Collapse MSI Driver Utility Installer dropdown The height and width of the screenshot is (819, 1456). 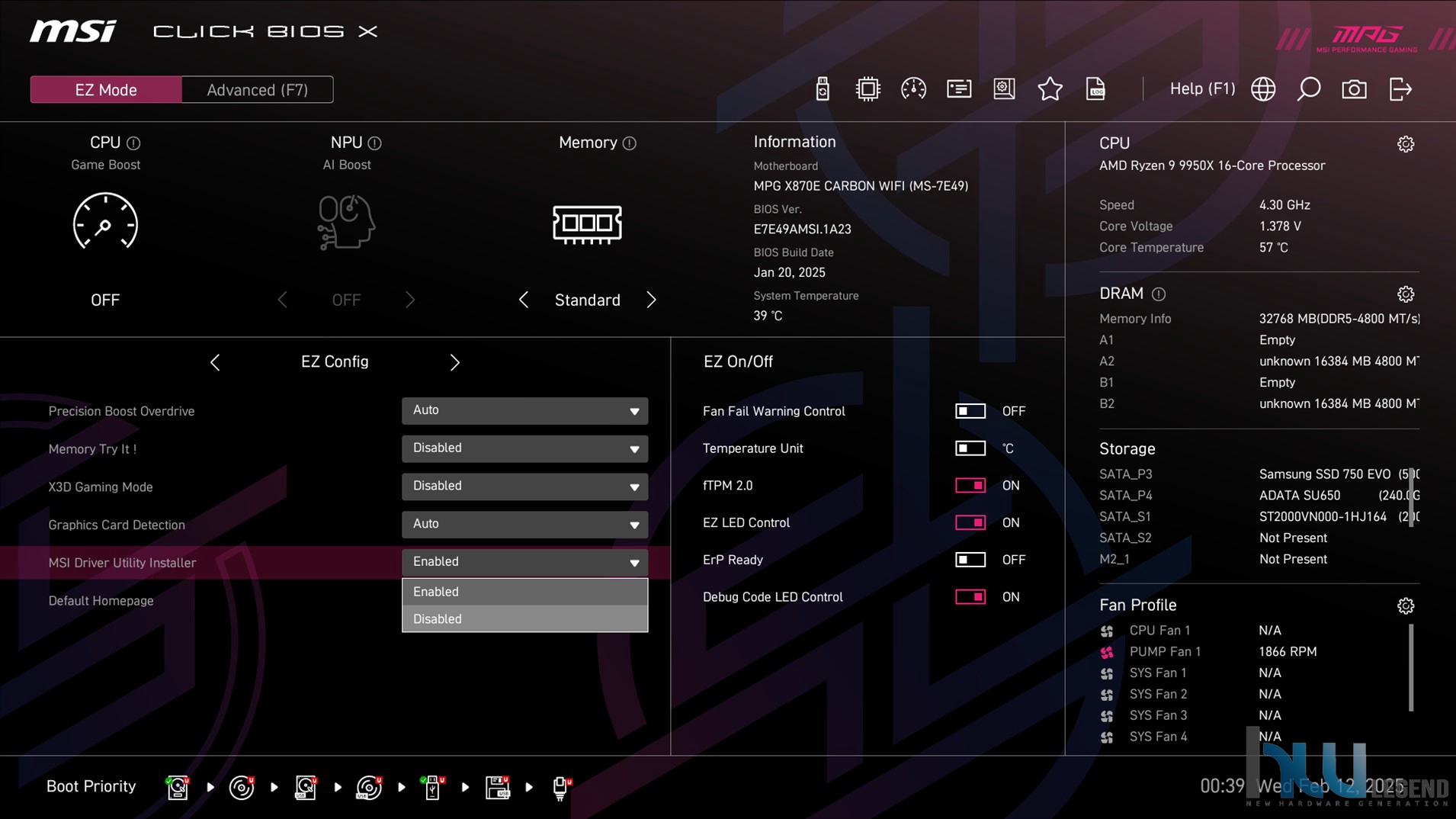525,562
